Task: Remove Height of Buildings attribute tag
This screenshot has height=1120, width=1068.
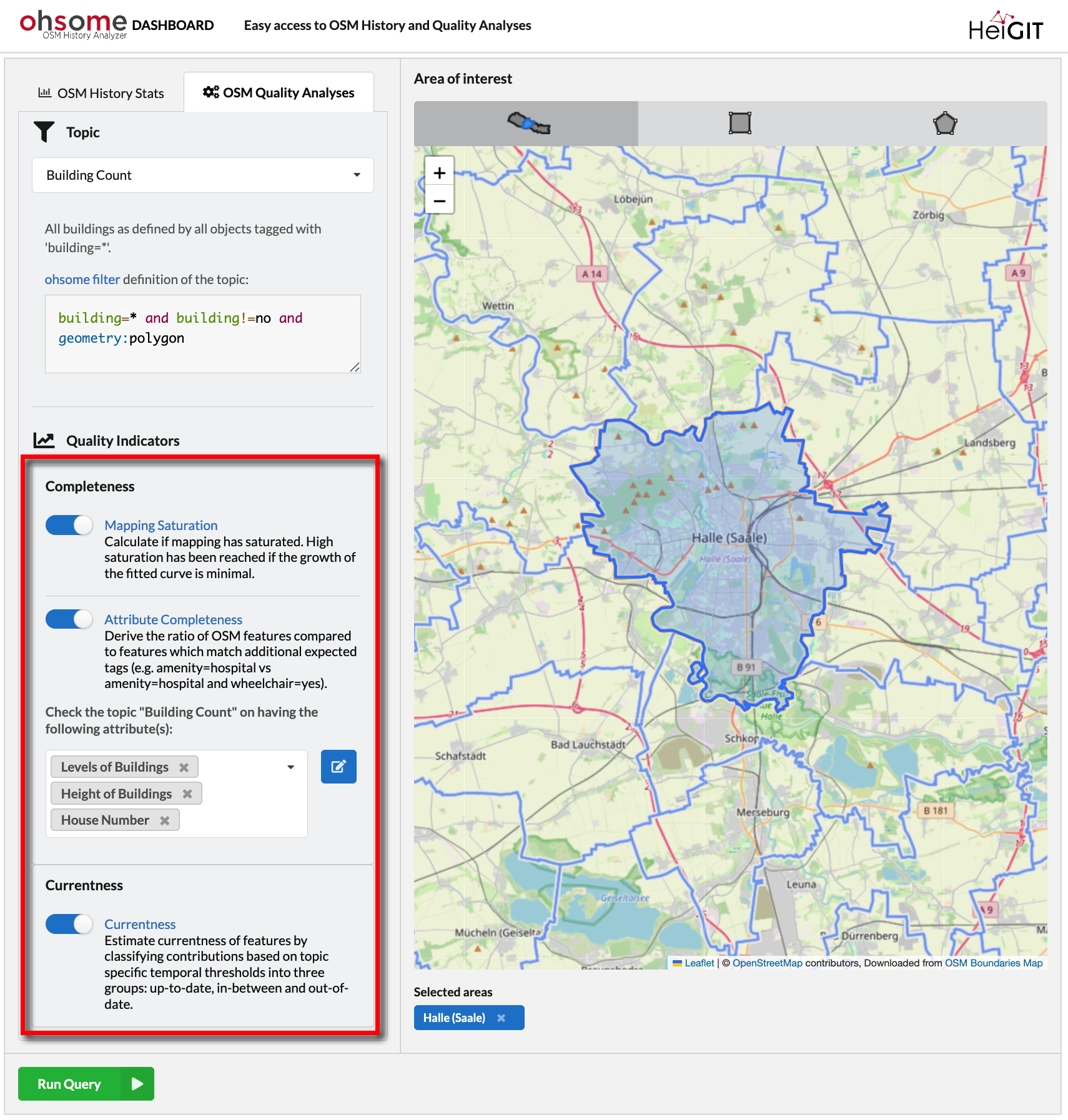Action: 187,794
